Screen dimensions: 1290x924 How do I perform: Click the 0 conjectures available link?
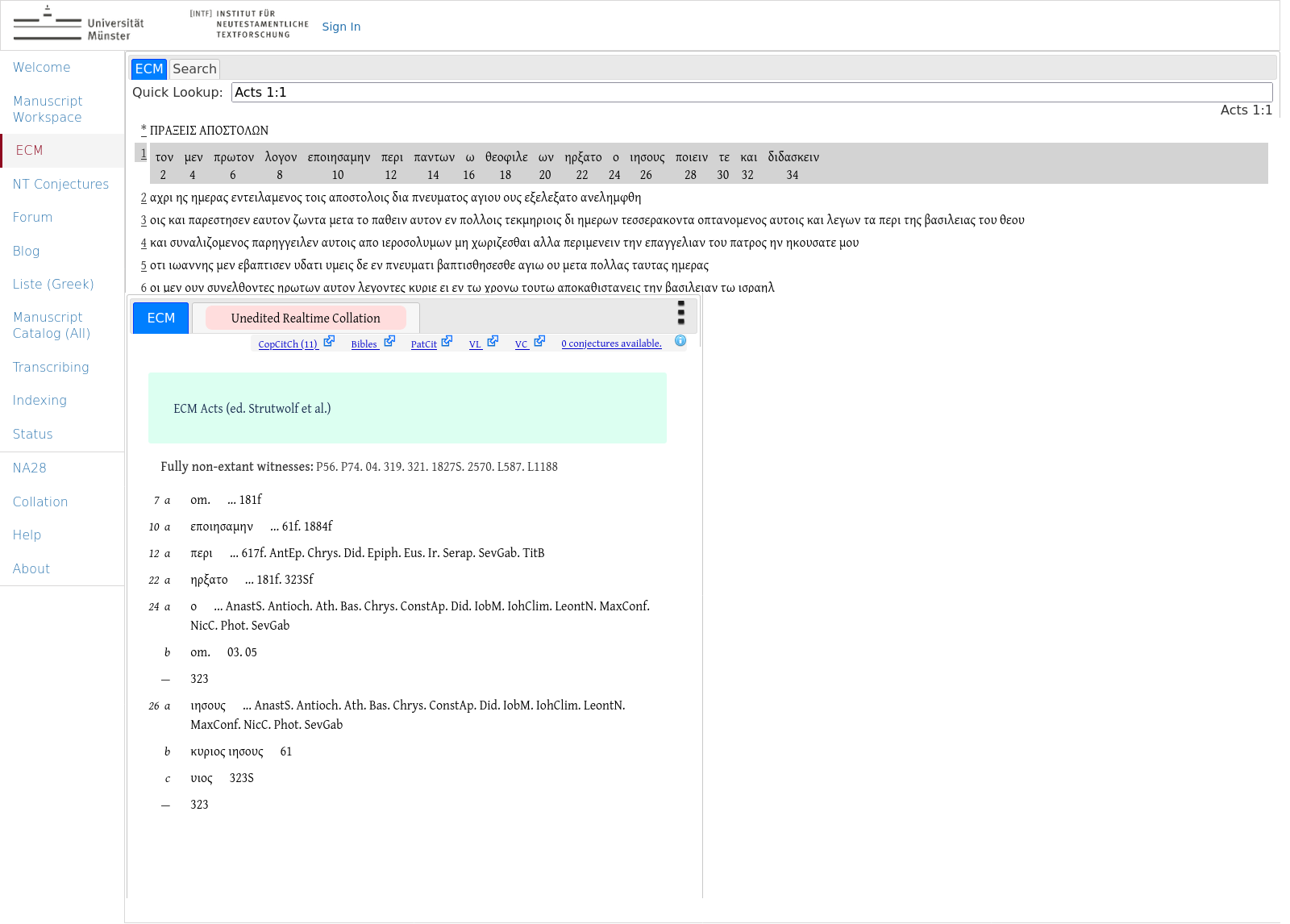[611, 343]
